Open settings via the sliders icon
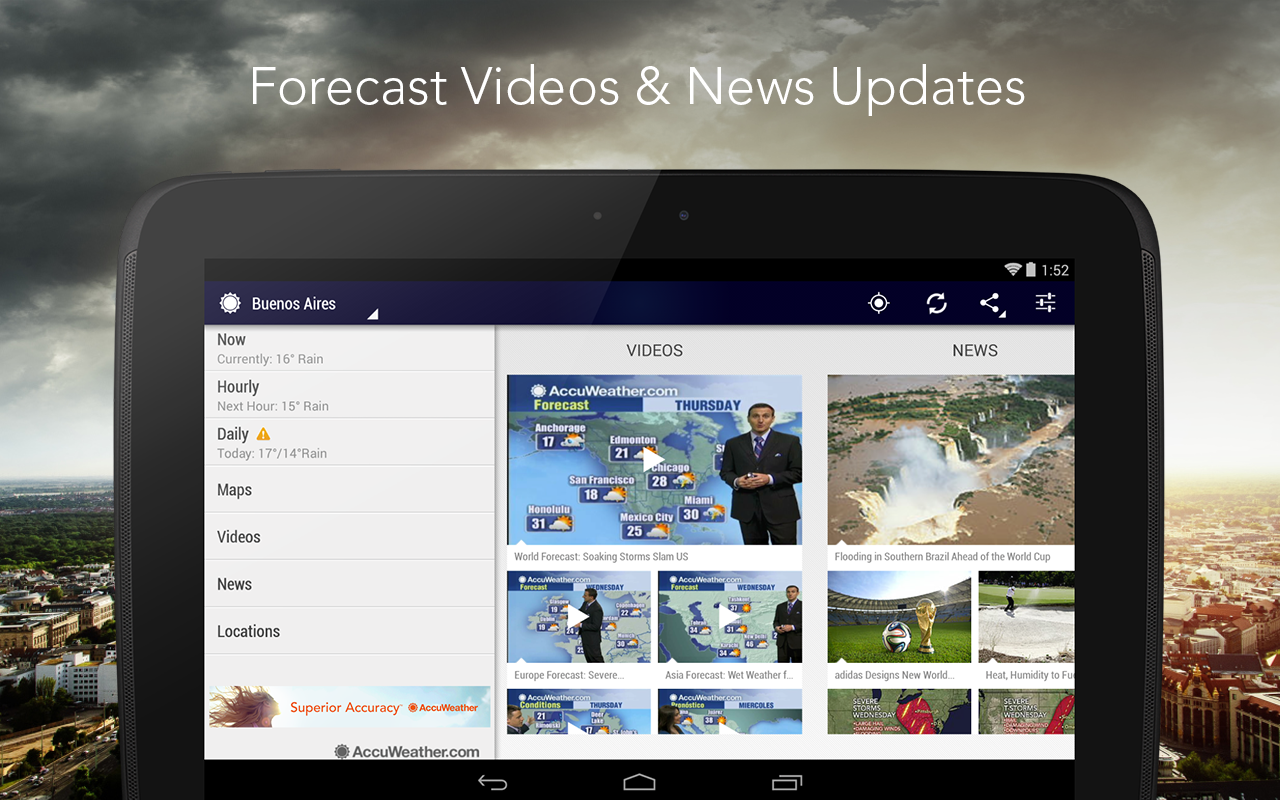Viewport: 1280px width, 800px height. click(x=1045, y=302)
